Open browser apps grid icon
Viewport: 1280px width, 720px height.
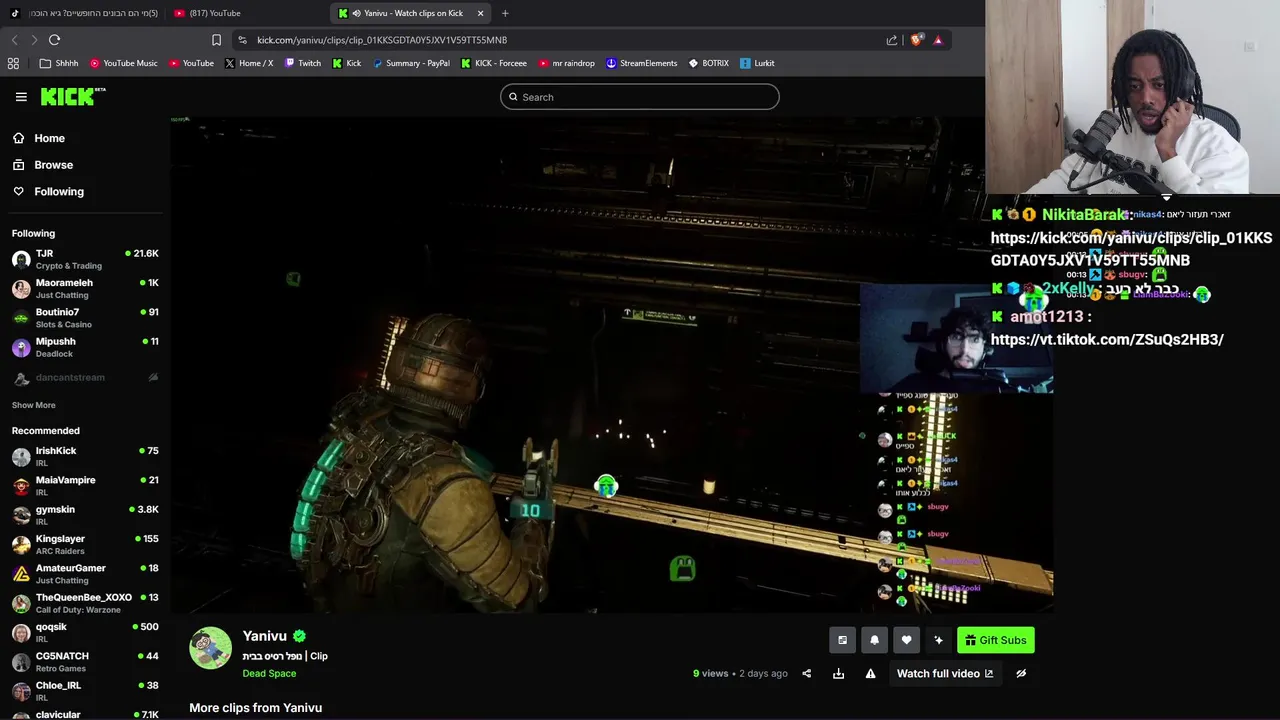pyautogui.click(x=13, y=63)
